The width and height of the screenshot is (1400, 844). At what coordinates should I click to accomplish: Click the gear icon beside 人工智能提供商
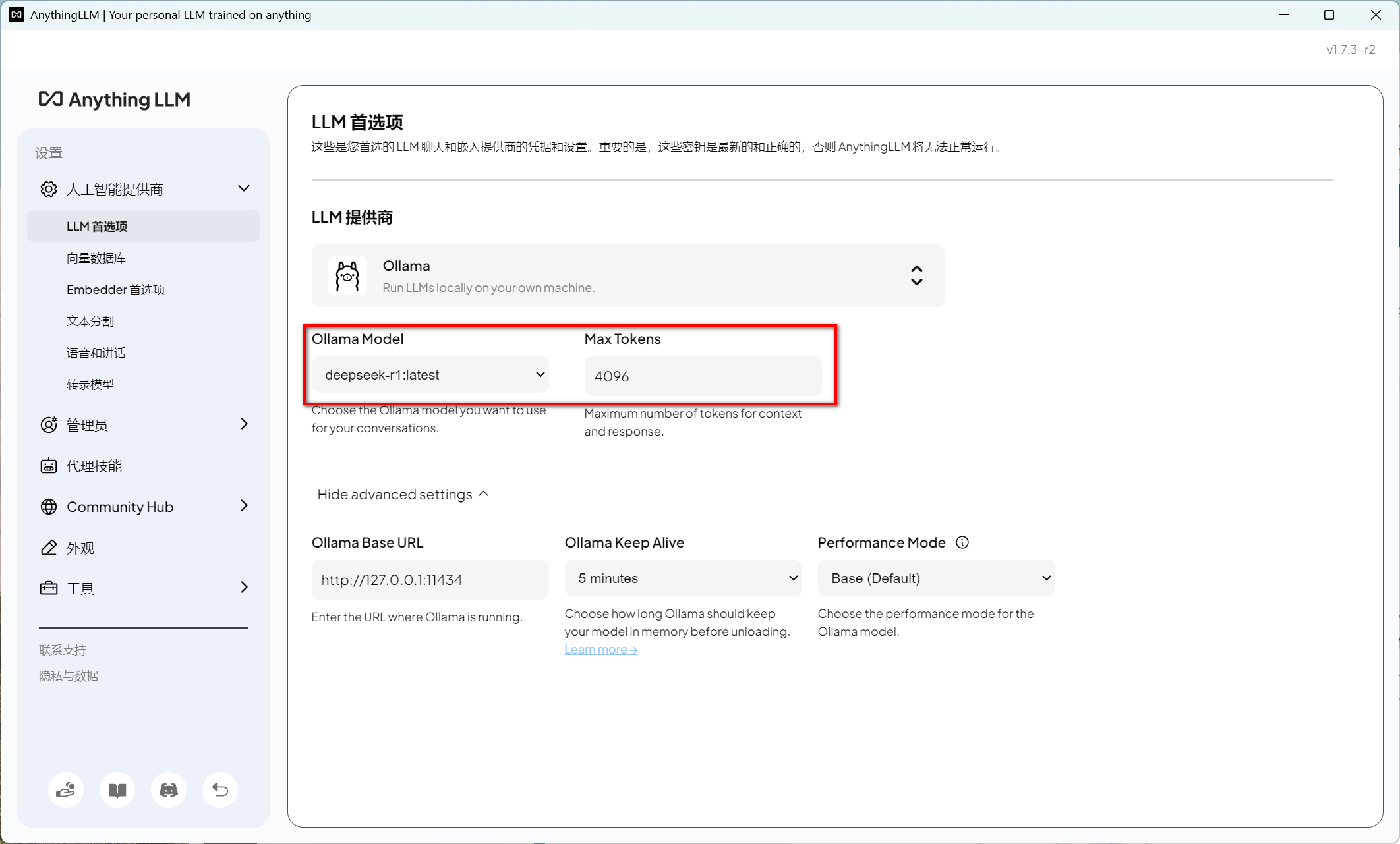49,189
